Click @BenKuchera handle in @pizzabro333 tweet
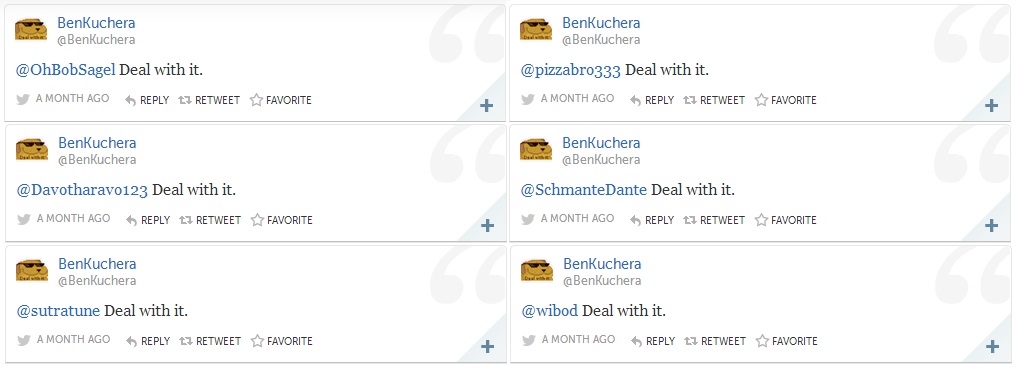This screenshot has height=369, width=1016. [x=601, y=40]
